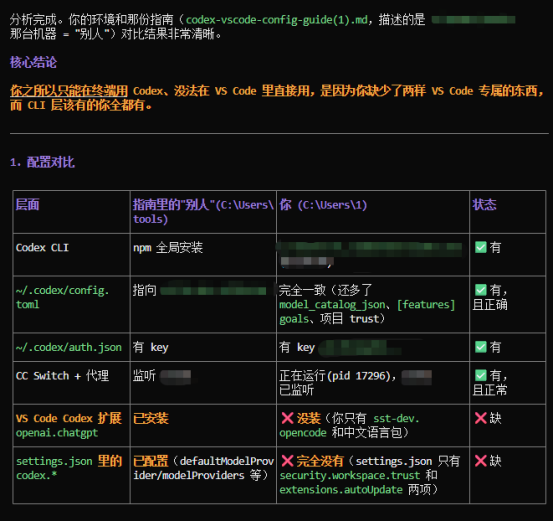Viewport: 554px width, 521px height.
Task: Select the Codex CLI row label
Action: point(42,247)
